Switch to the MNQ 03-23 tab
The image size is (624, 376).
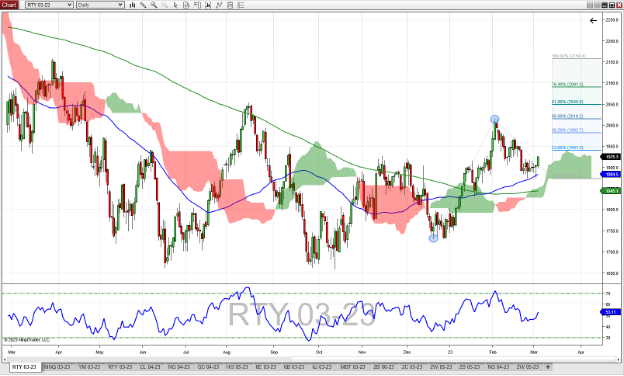[57, 367]
